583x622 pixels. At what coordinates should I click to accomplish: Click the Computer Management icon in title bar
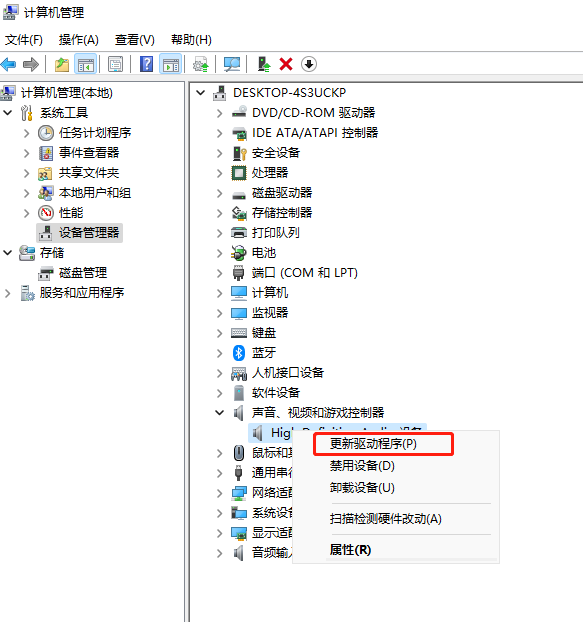(10, 12)
